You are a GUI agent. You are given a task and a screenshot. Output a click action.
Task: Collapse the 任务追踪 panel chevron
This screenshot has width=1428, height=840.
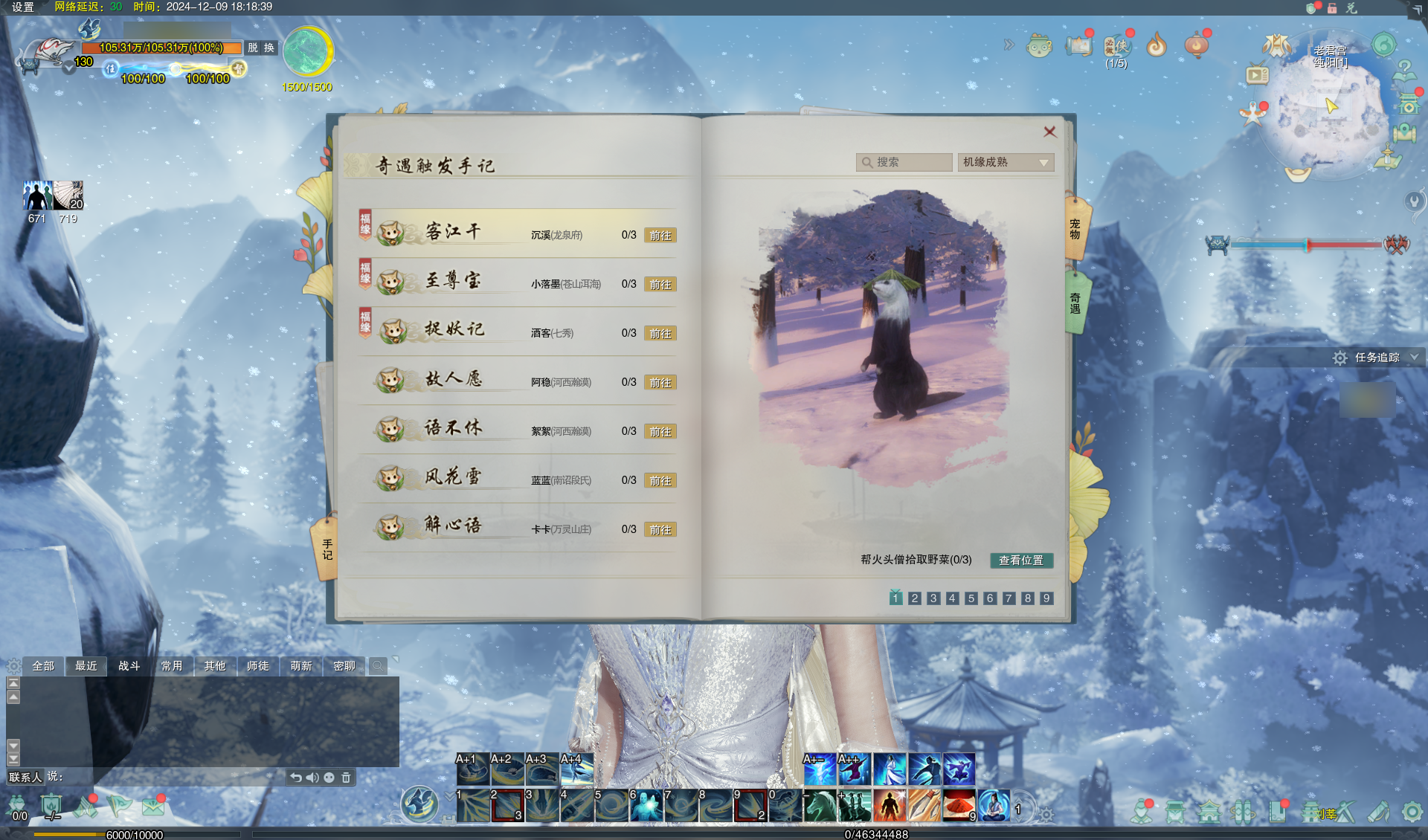pos(1414,358)
